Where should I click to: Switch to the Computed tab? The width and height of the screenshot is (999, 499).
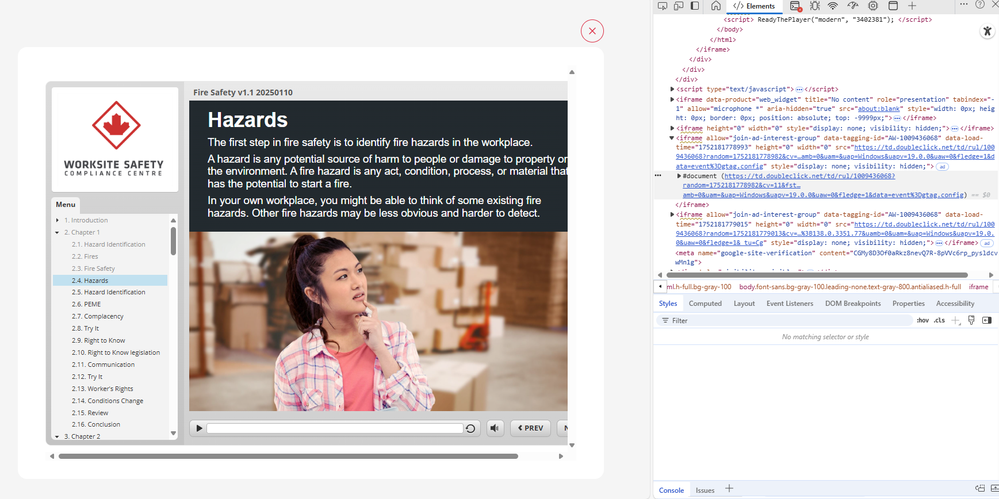tap(705, 303)
